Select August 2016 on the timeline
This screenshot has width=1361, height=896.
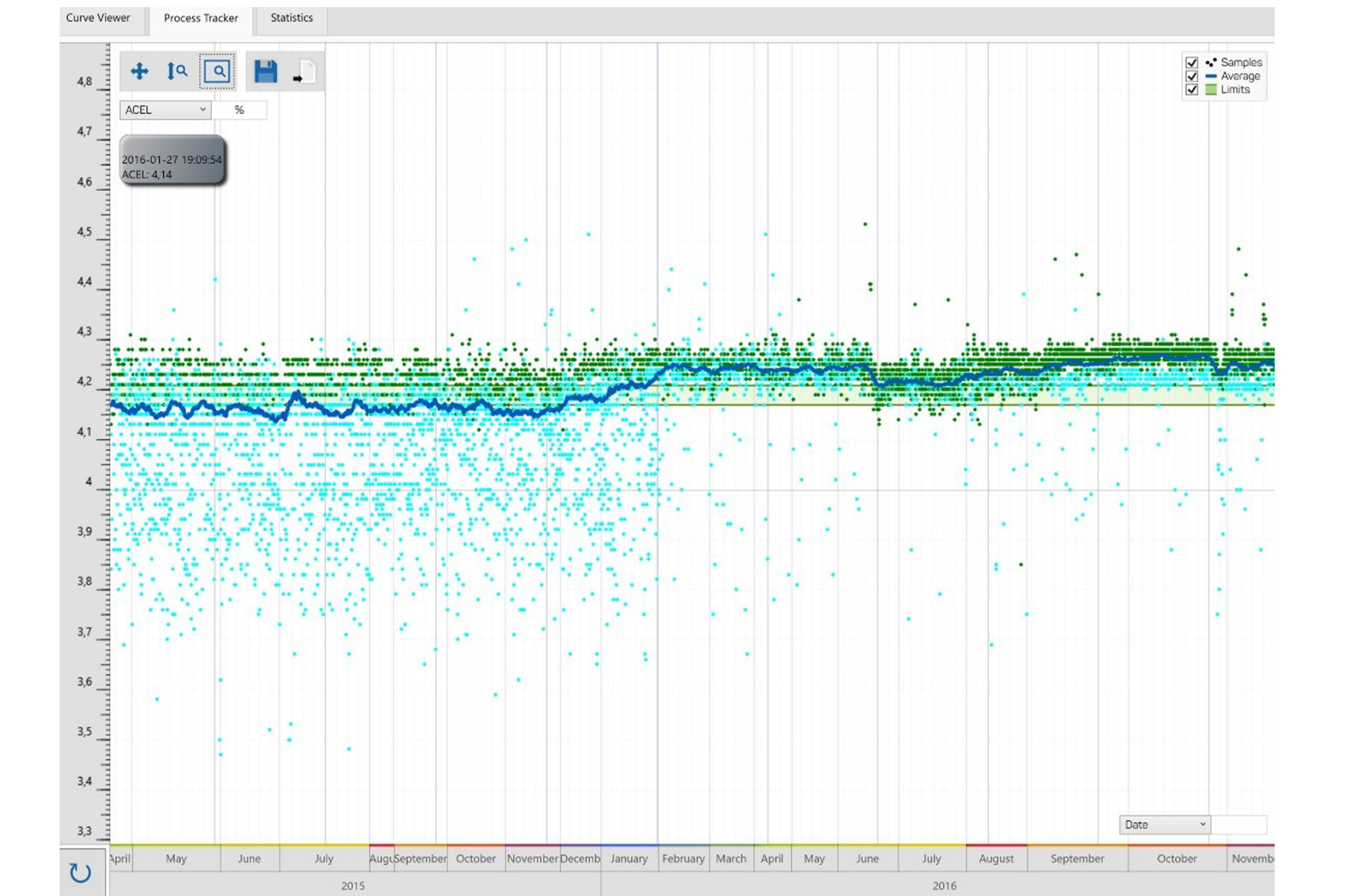click(996, 858)
